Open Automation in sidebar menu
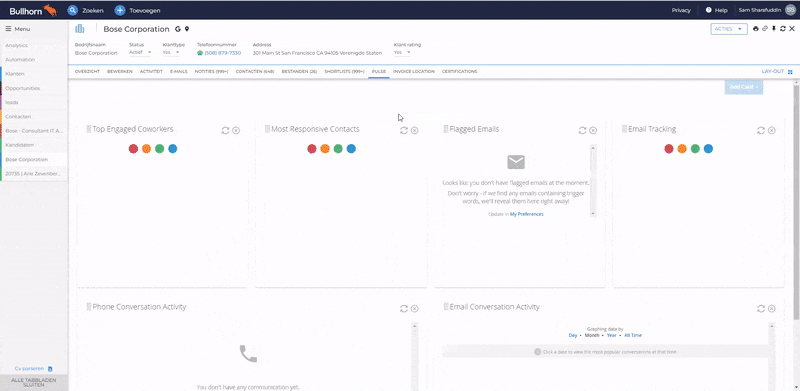Screen dimensions: 800x391 tap(34, 60)
